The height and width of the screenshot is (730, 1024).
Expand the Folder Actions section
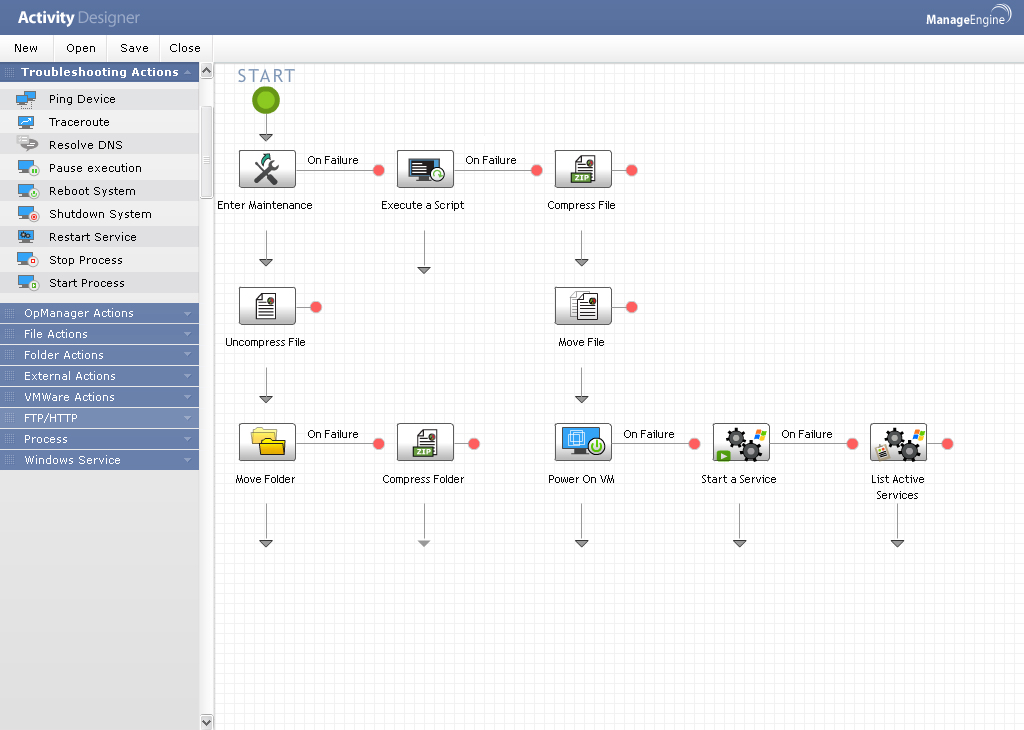tap(99, 355)
